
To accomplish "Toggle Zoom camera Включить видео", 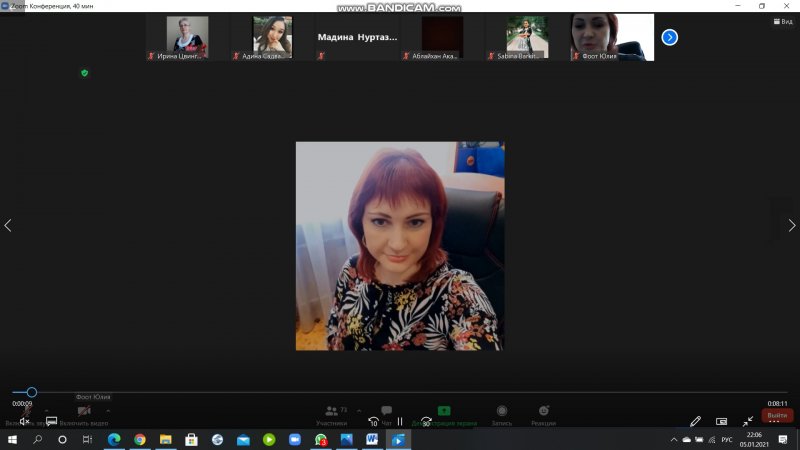I will (x=84, y=415).
